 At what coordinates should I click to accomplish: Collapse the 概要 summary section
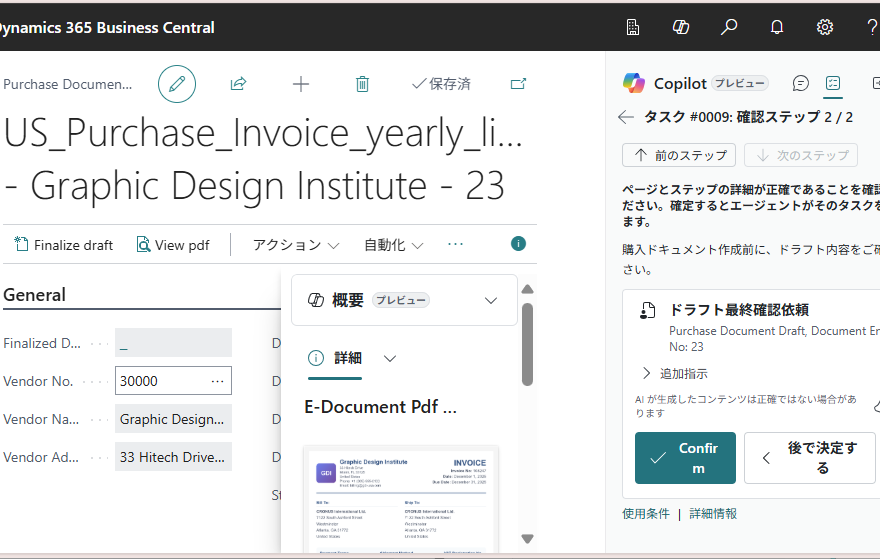[x=491, y=300]
